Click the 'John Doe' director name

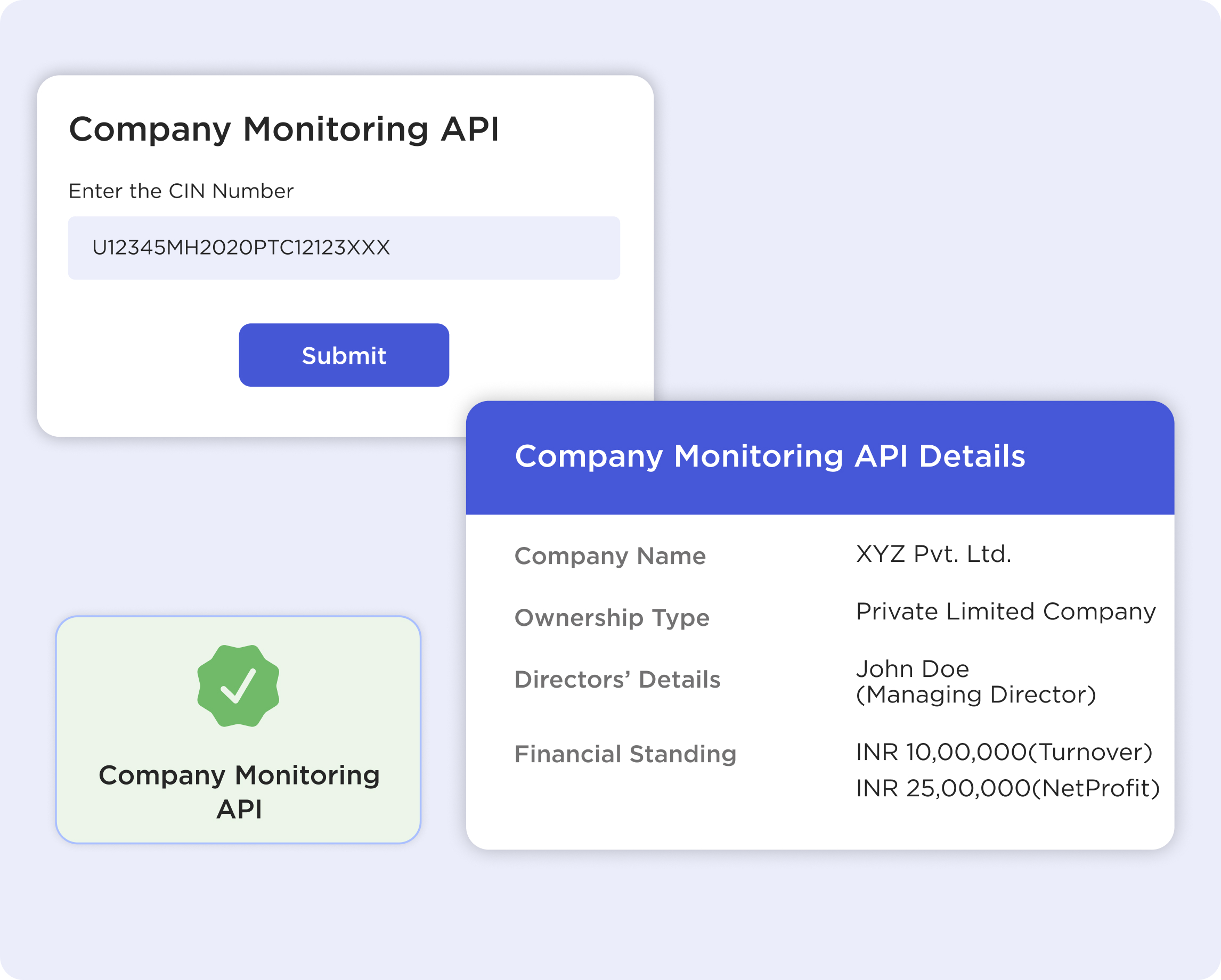click(x=913, y=669)
